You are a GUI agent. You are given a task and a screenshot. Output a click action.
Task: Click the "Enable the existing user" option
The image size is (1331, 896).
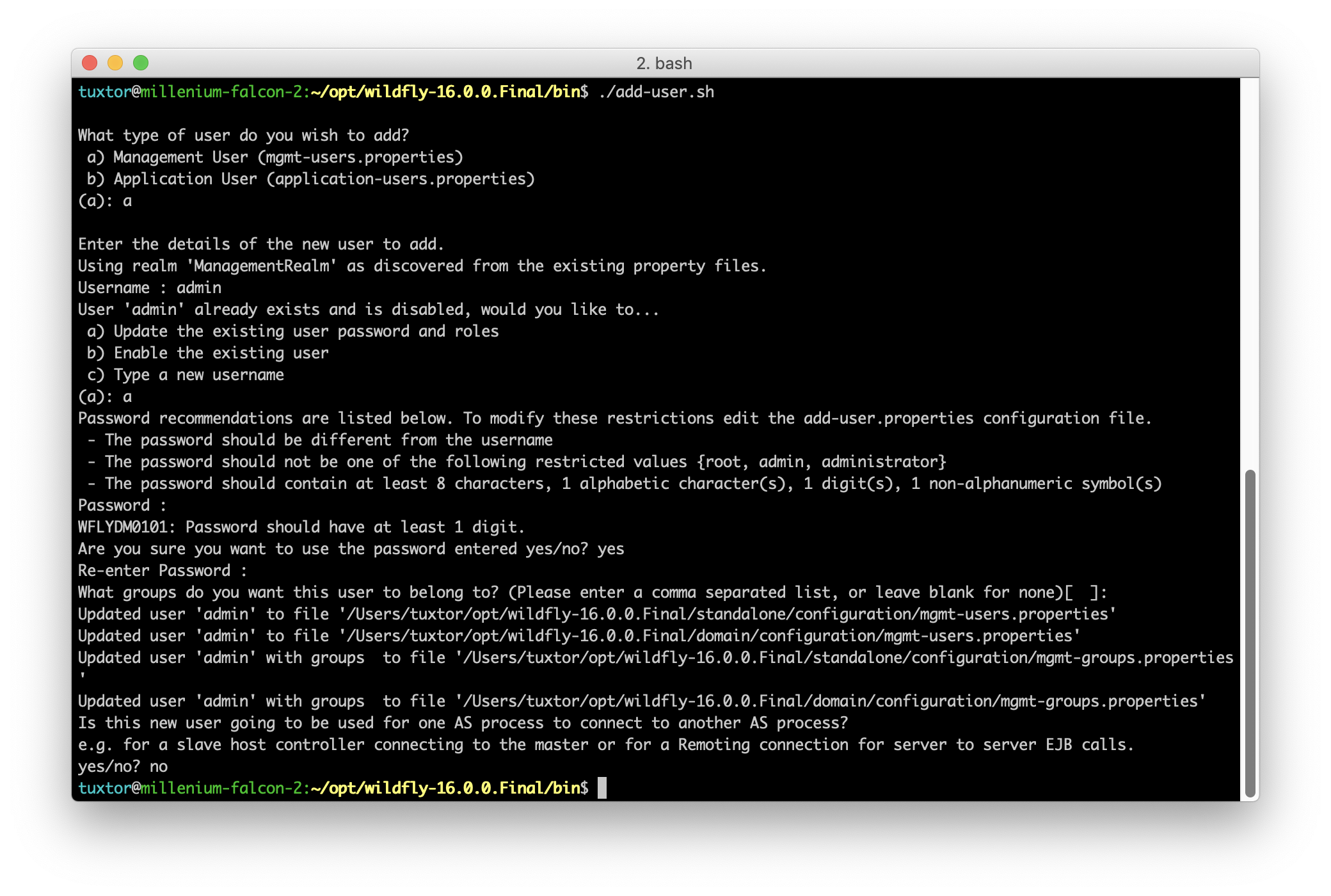click(209, 353)
